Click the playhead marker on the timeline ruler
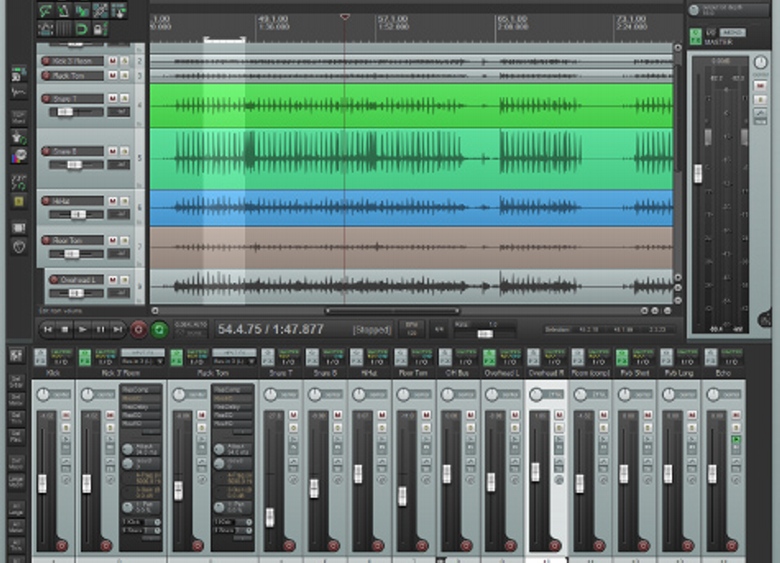 pyautogui.click(x=345, y=17)
